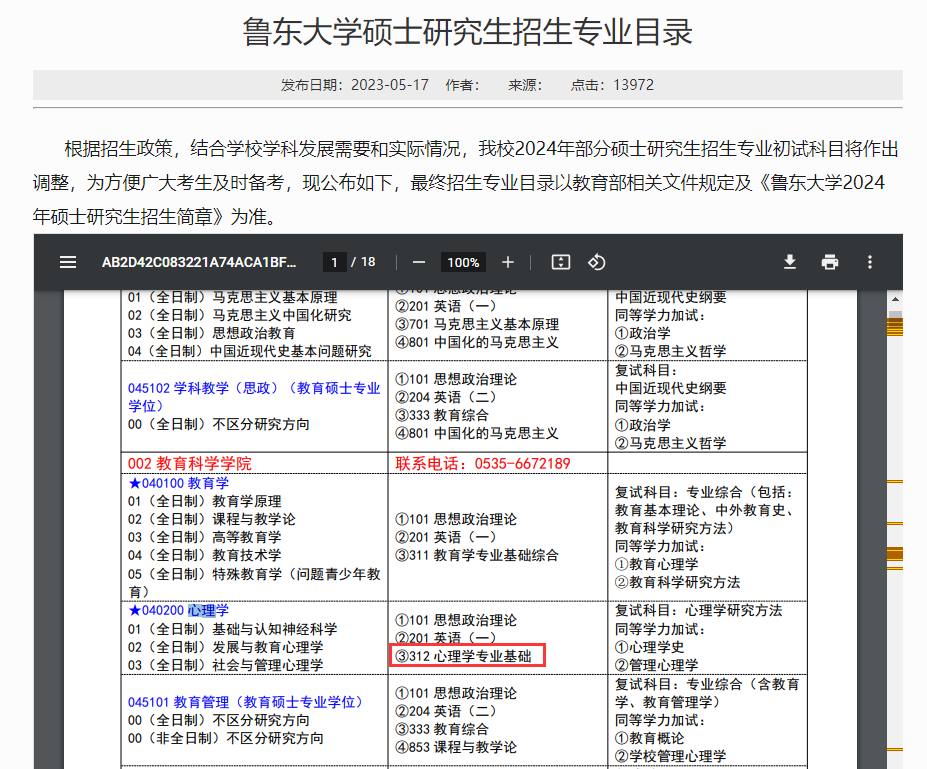Click 04（全日制）教育技术学 direction
The width and height of the screenshot is (927, 769).
(205, 556)
